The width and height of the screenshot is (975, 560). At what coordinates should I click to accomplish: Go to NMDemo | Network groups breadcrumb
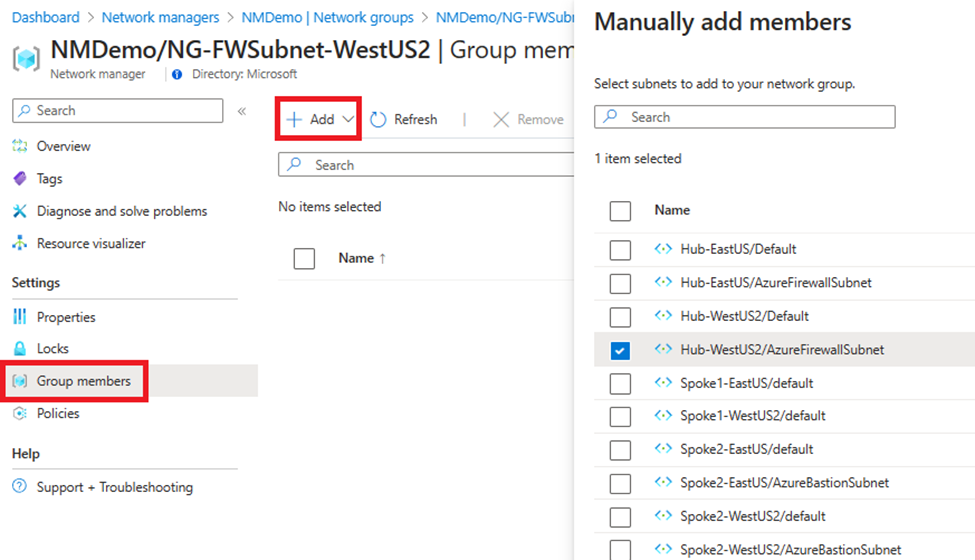click(327, 17)
